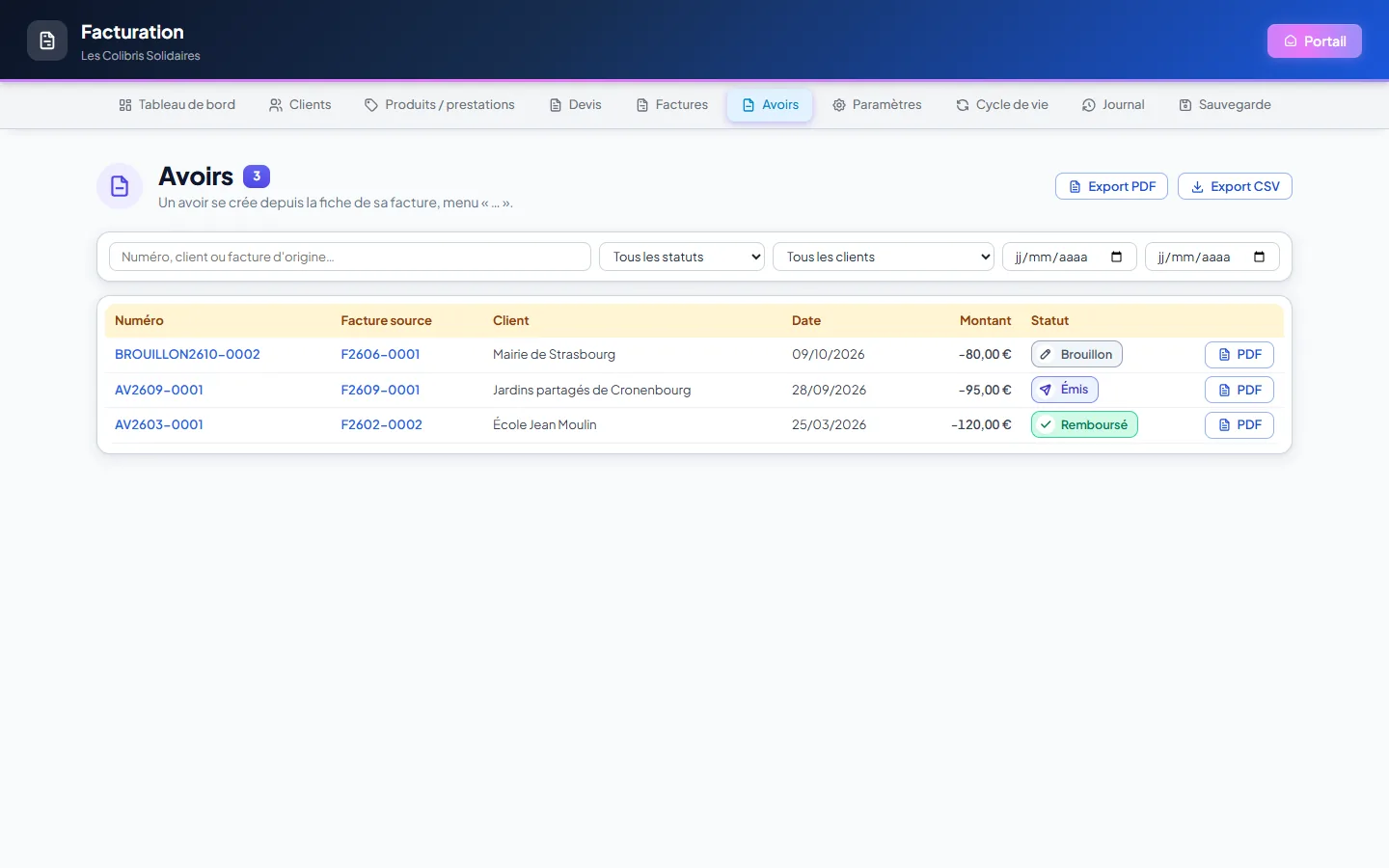Select the Avoirs tab
Screen dimensions: 1389x868
tap(771, 105)
